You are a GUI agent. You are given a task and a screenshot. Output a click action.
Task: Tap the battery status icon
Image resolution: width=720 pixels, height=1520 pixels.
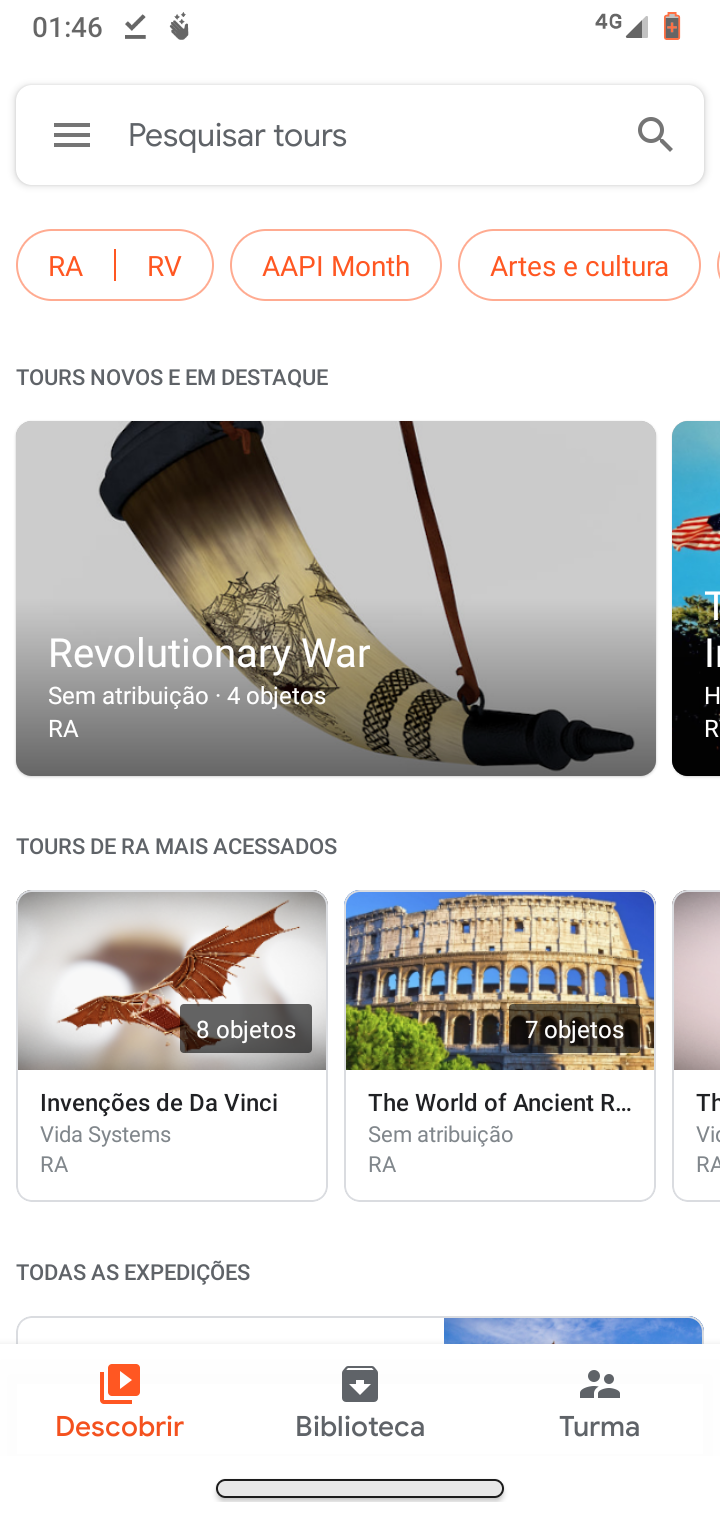[672, 26]
